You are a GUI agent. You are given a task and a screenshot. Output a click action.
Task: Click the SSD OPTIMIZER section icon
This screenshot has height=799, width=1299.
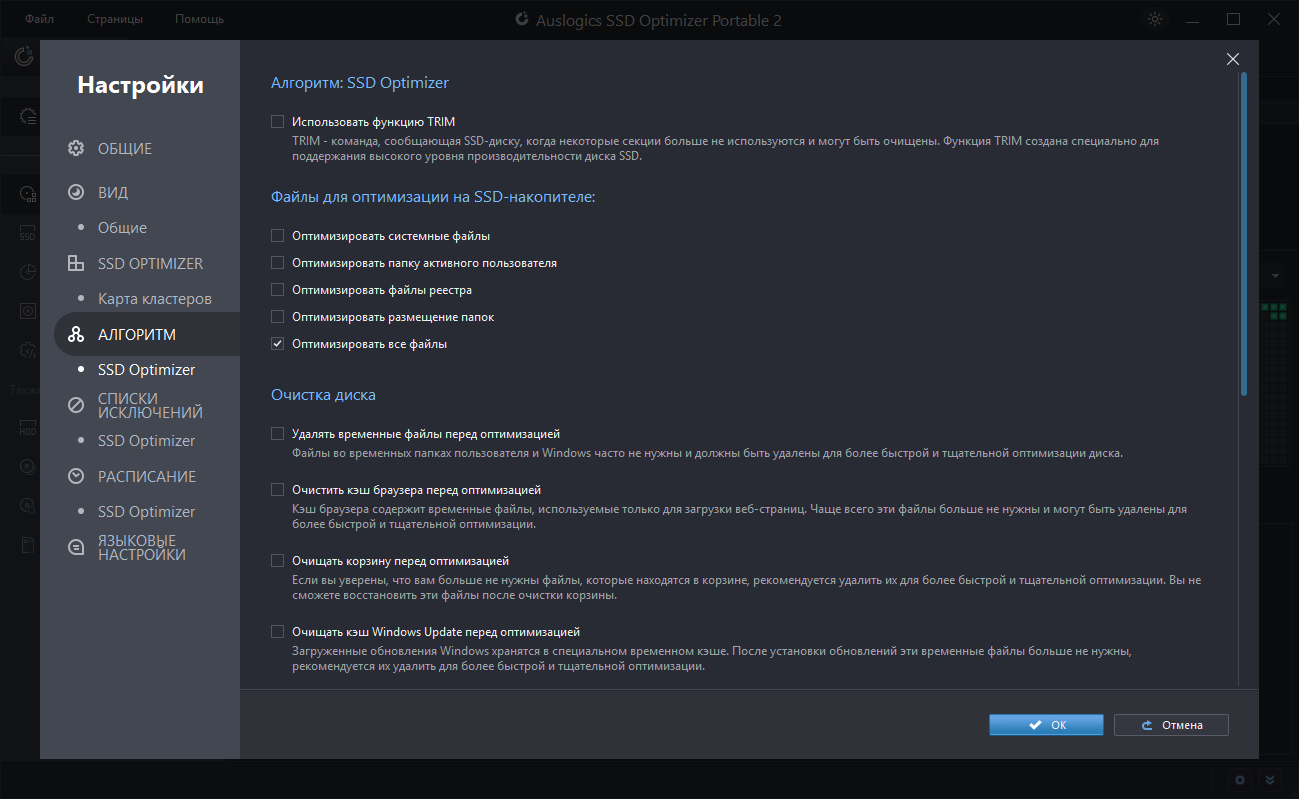[x=76, y=264]
